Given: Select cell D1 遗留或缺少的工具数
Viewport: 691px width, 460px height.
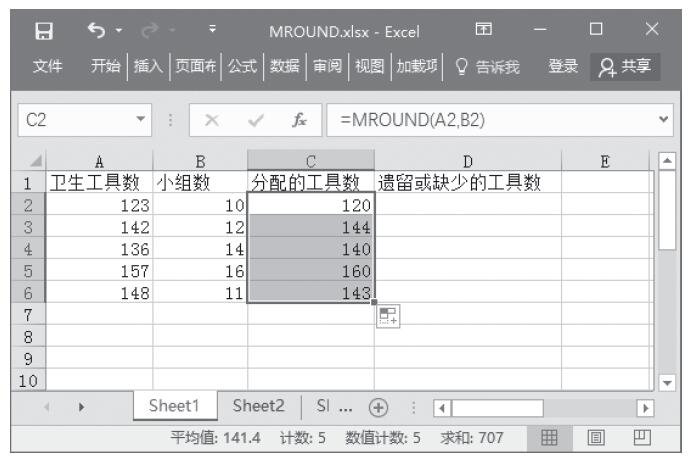Looking at the screenshot, I should [x=467, y=182].
